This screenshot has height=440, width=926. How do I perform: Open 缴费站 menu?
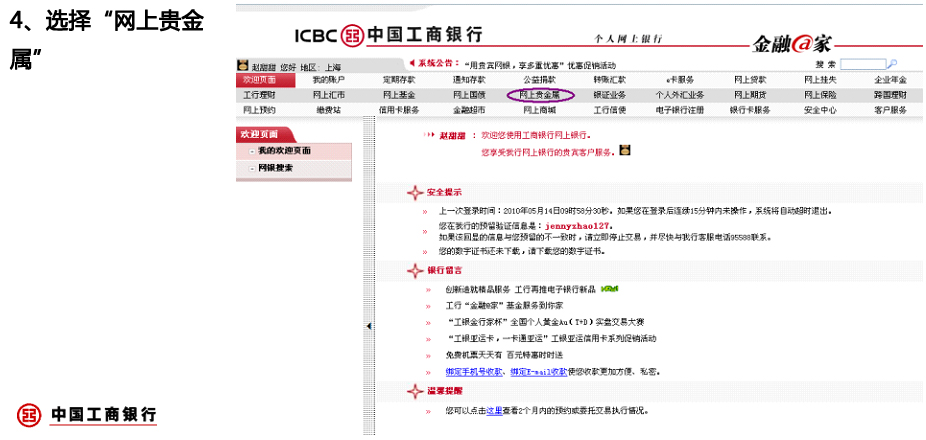click(x=329, y=110)
